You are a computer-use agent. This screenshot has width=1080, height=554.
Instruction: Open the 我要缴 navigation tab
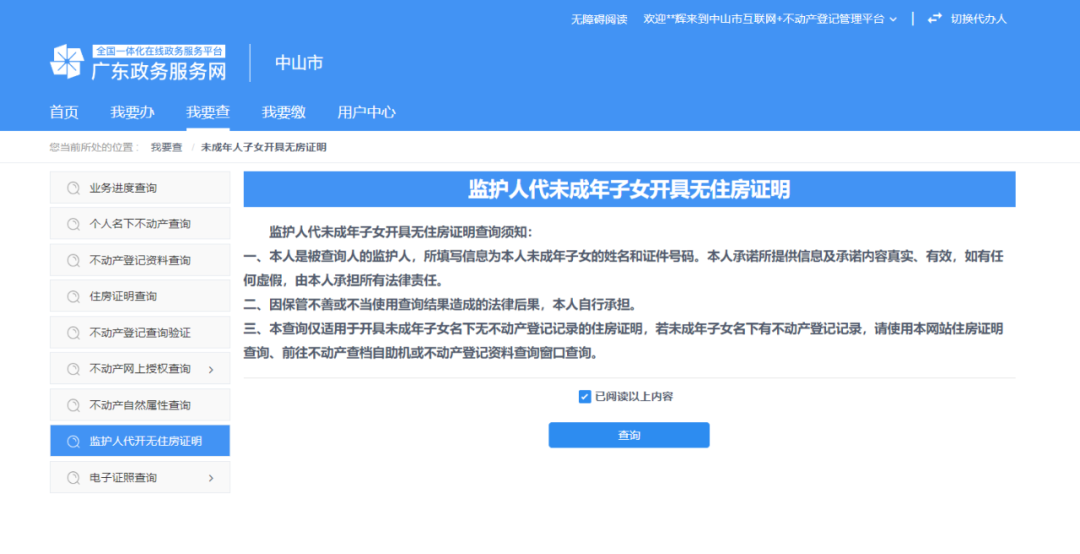[284, 112]
